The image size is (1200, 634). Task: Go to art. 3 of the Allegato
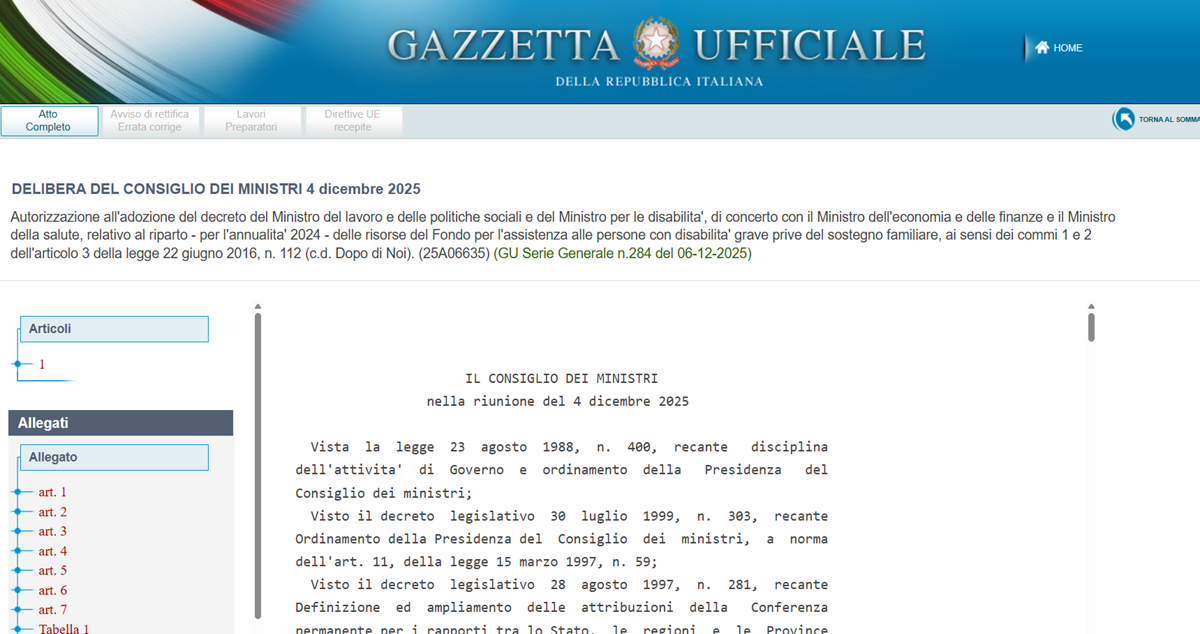[x=52, y=532]
